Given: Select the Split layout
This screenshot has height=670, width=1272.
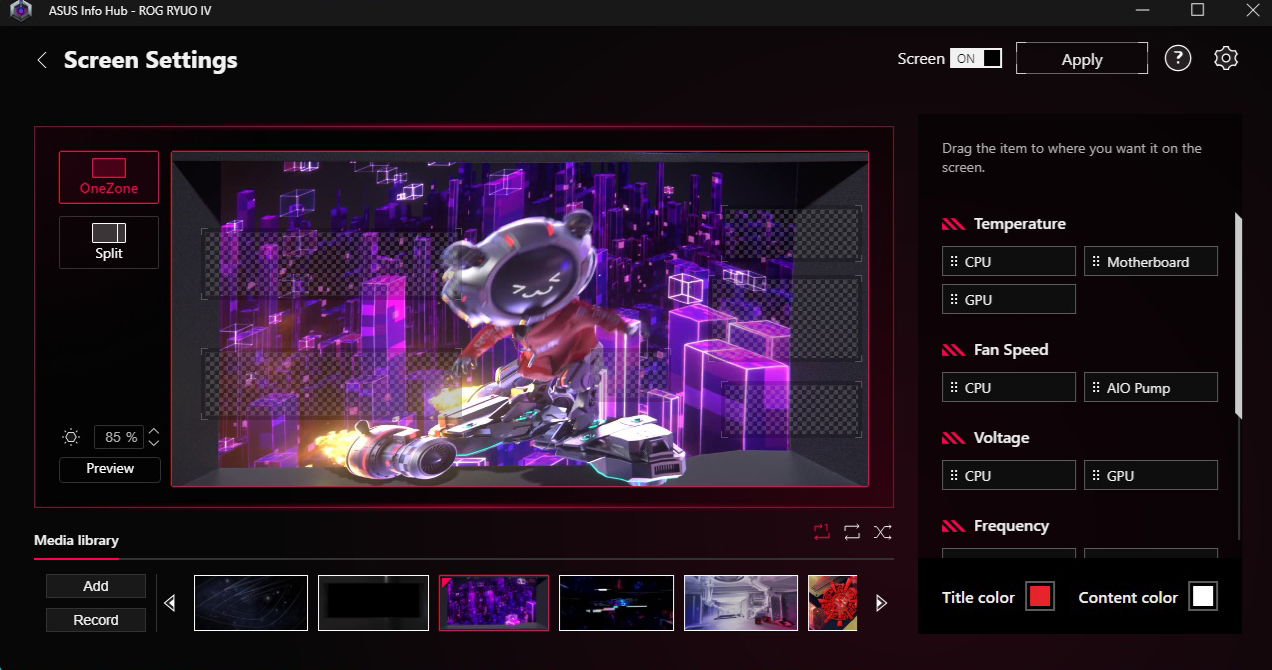Looking at the screenshot, I should (109, 242).
